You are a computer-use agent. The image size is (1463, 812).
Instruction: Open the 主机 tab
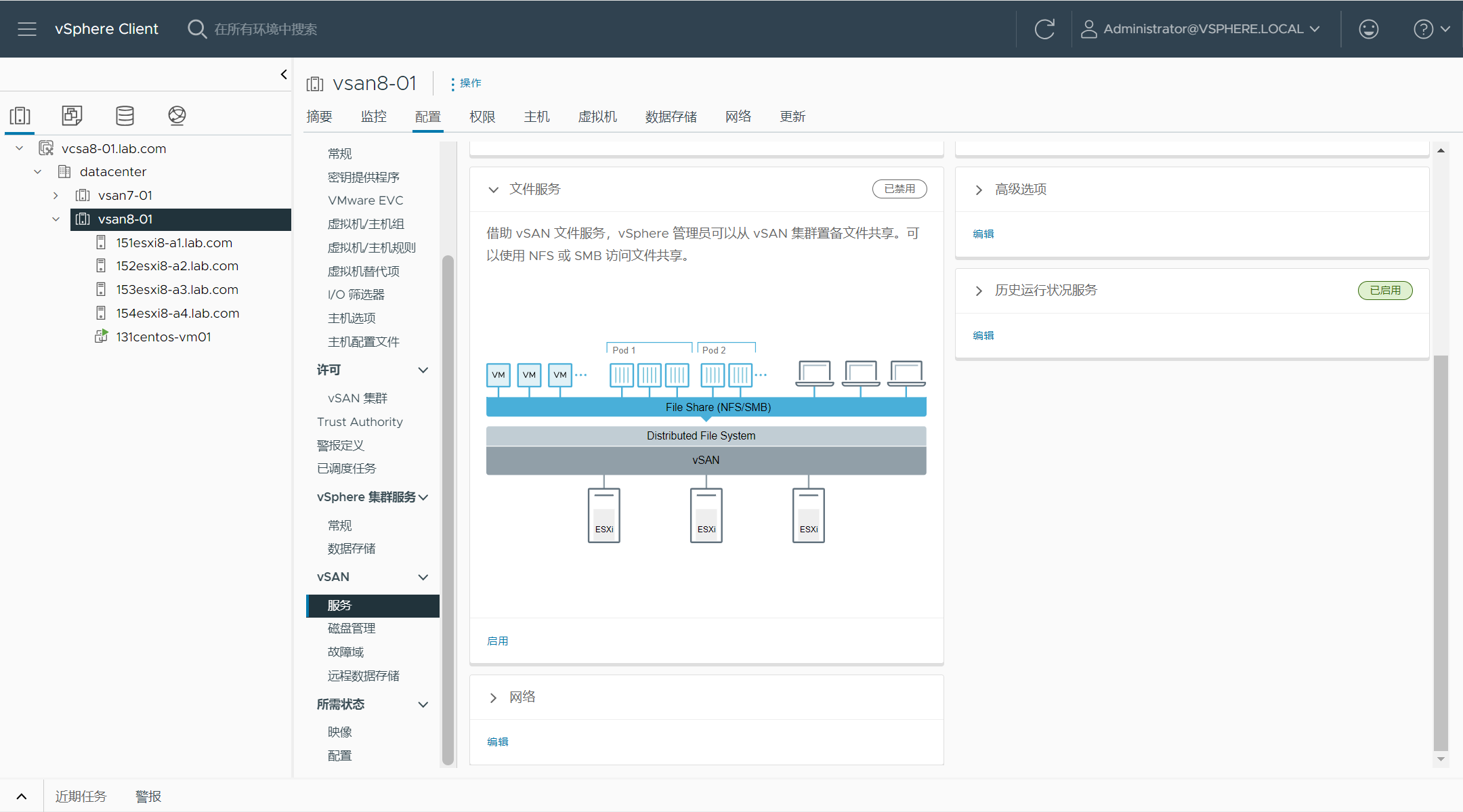click(x=536, y=116)
